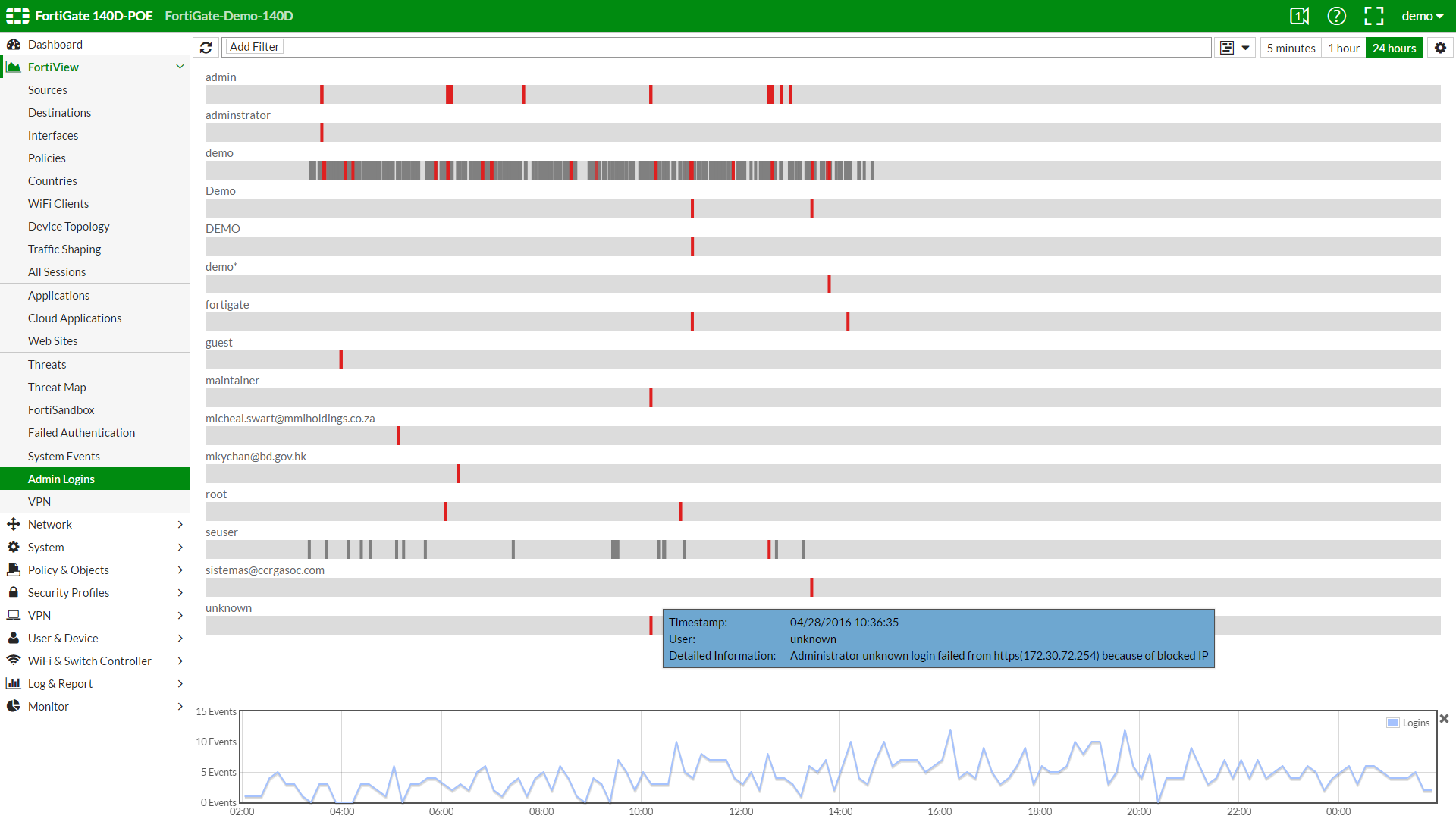The height and width of the screenshot is (819, 1456).
Task: Select the 24 hours time range
Action: click(1394, 48)
